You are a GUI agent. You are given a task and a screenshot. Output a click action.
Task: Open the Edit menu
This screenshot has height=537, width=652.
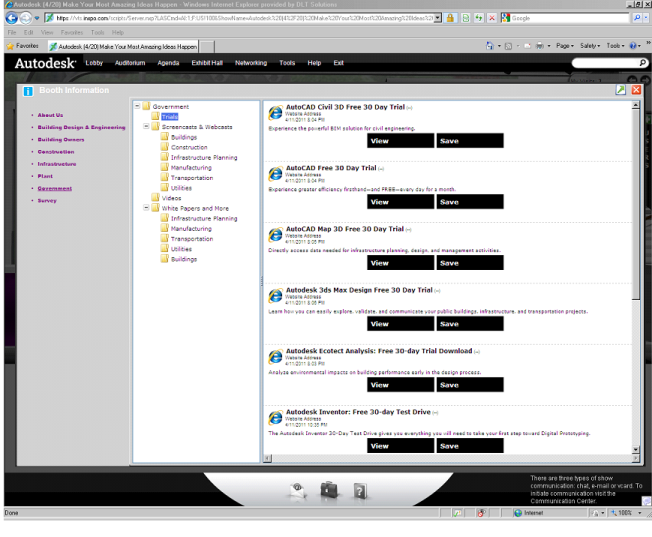coord(28,32)
